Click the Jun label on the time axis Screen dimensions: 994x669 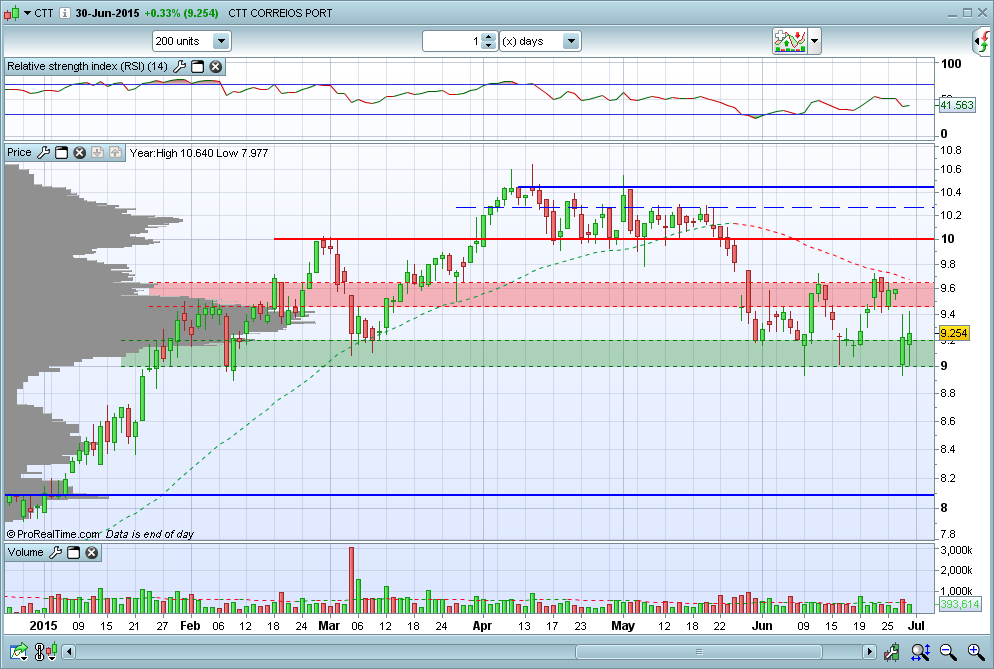[762, 626]
